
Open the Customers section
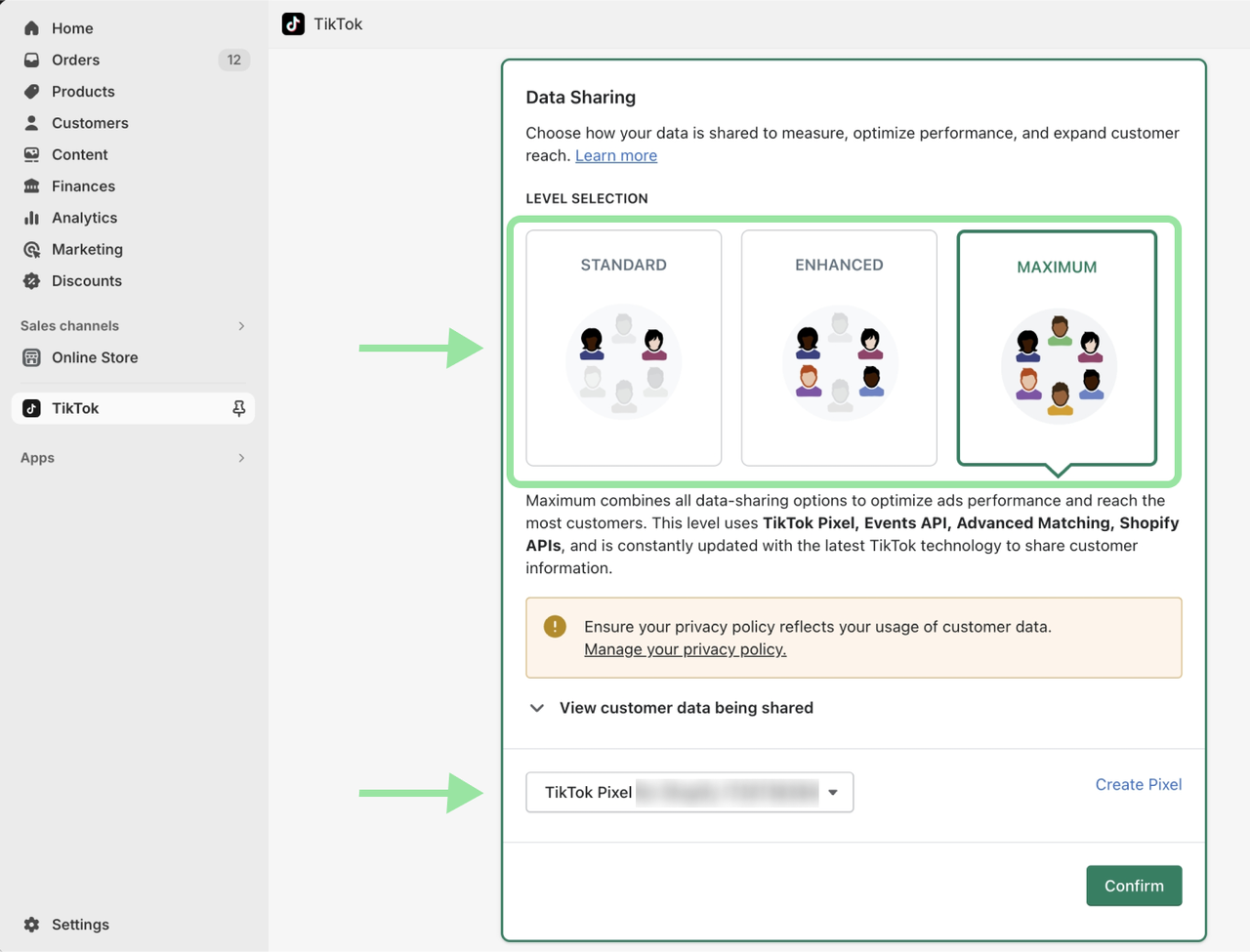[x=90, y=123]
